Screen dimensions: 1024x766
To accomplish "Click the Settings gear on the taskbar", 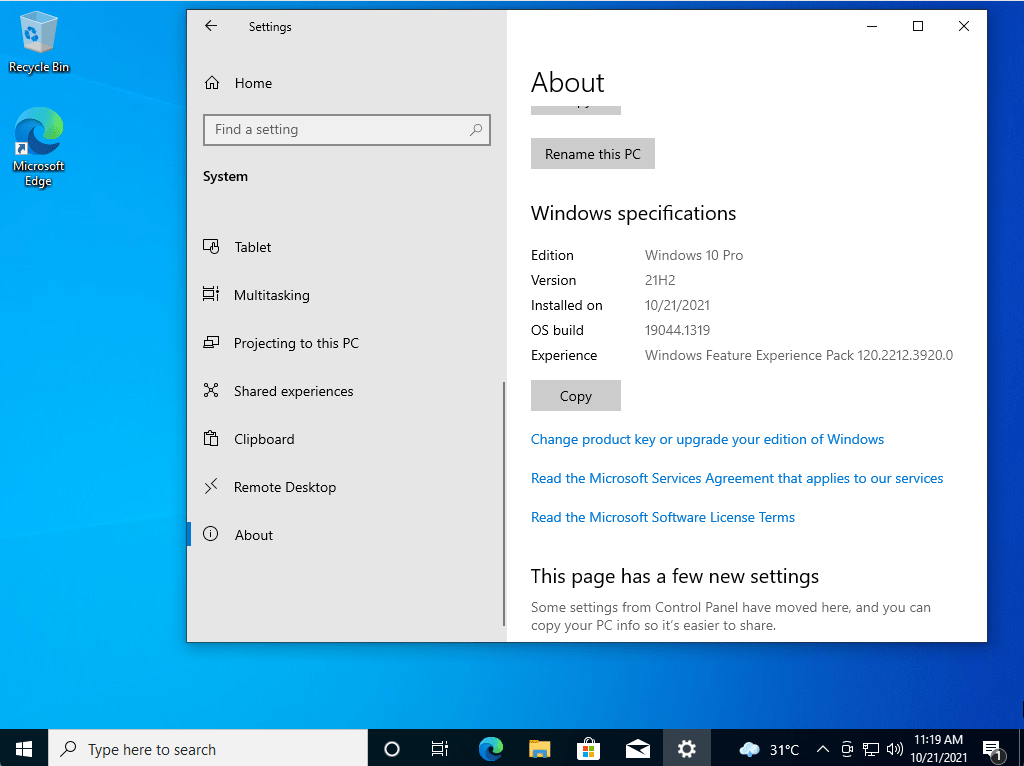I will pyautogui.click(x=686, y=748).
